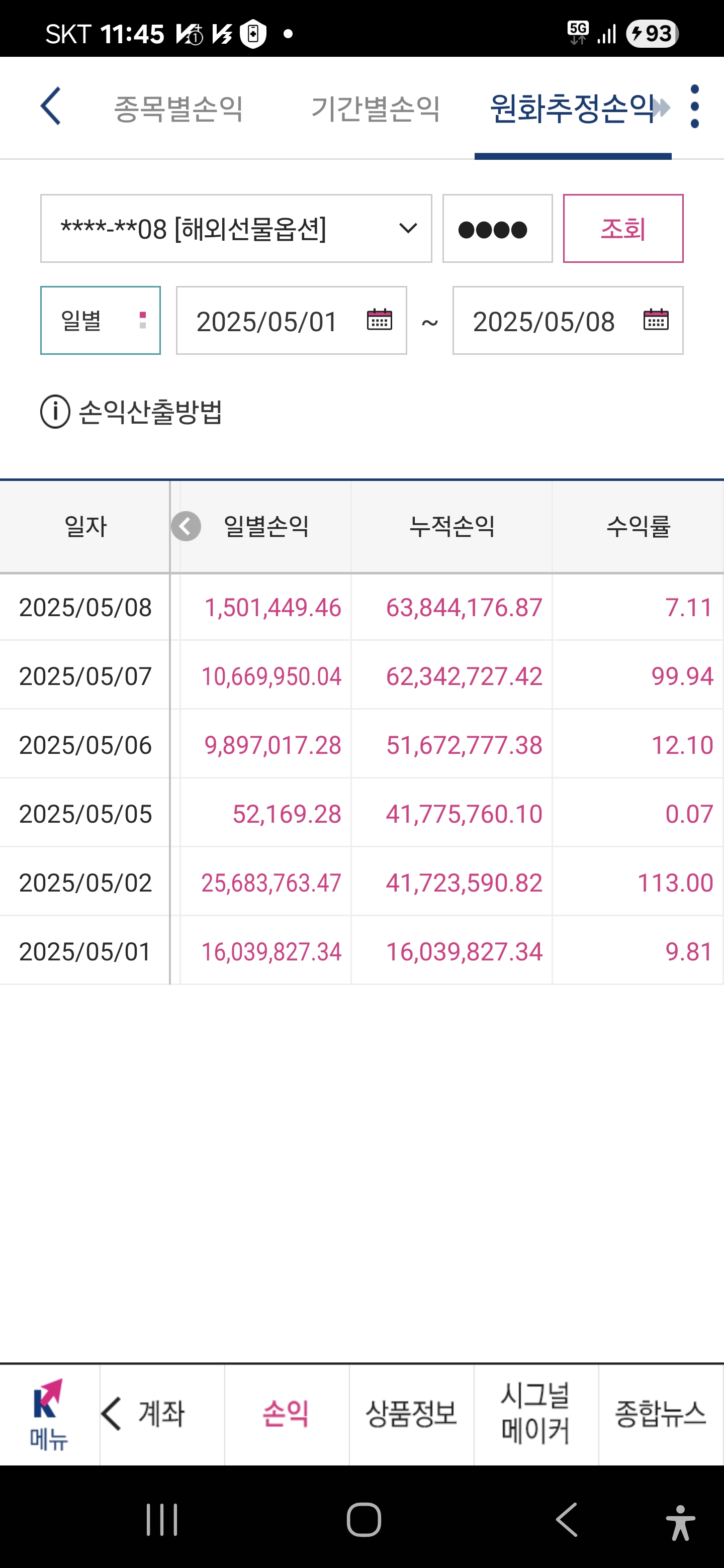Viewport: 724px width, 1568px height.
Task: Tap the password input field
Action: (497, 229)
